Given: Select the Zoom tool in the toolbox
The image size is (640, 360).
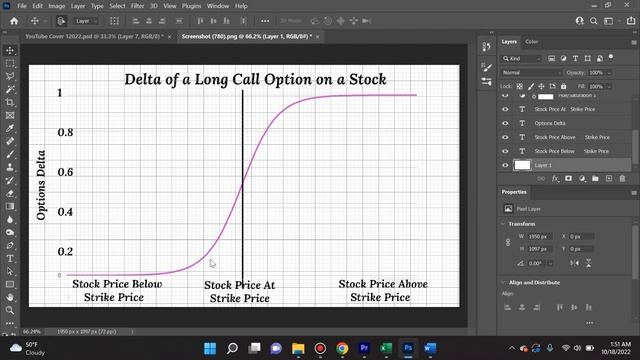Looking at the screenshot, I should (x=10, y=310).
